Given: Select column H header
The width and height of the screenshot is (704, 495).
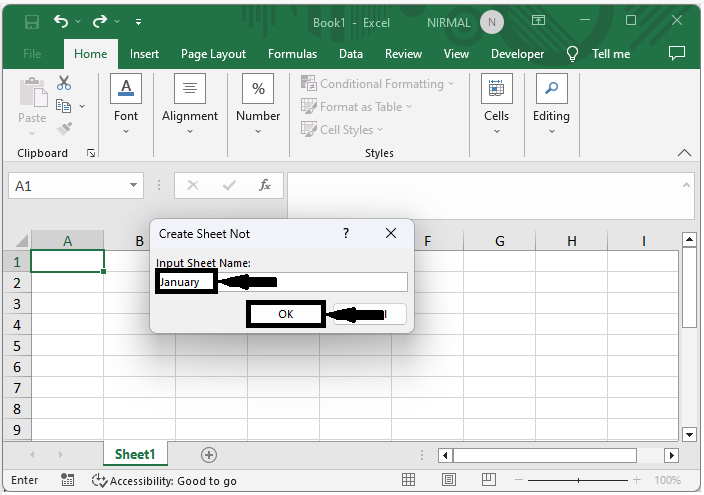Looking at the screenshot, I should [x=572, y=241].
